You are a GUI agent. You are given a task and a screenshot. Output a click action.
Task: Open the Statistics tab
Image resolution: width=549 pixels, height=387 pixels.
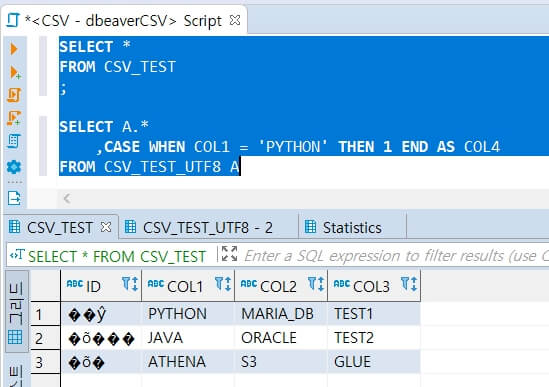point(352,228)
